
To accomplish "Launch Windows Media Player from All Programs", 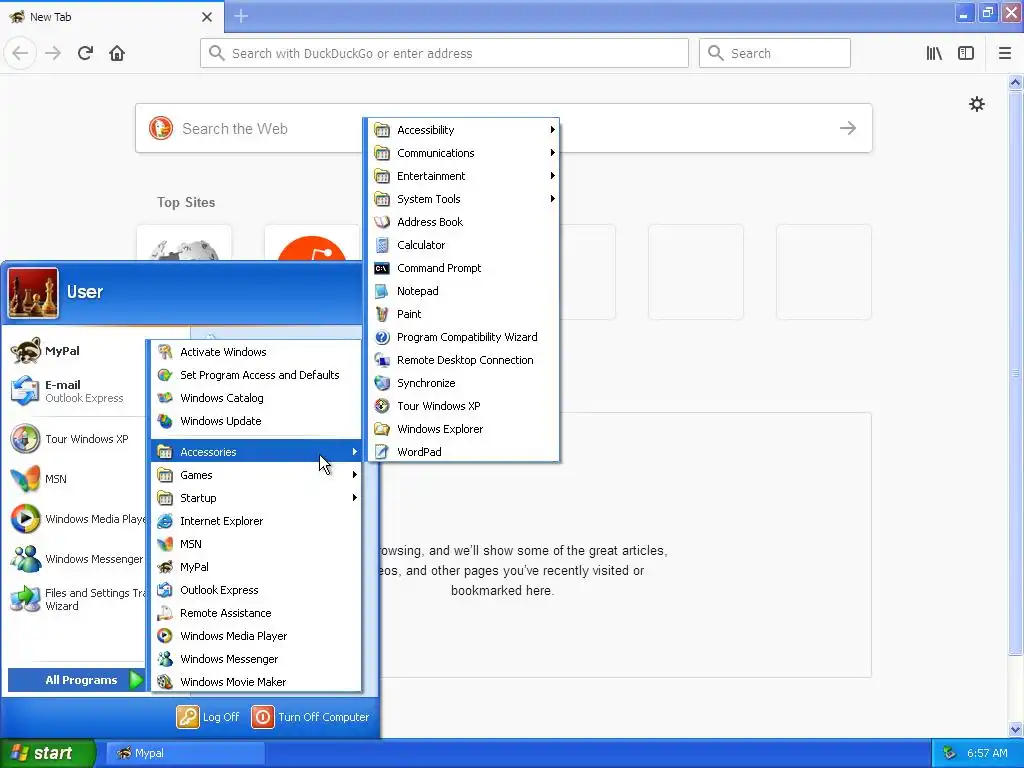I will point(256,636).
